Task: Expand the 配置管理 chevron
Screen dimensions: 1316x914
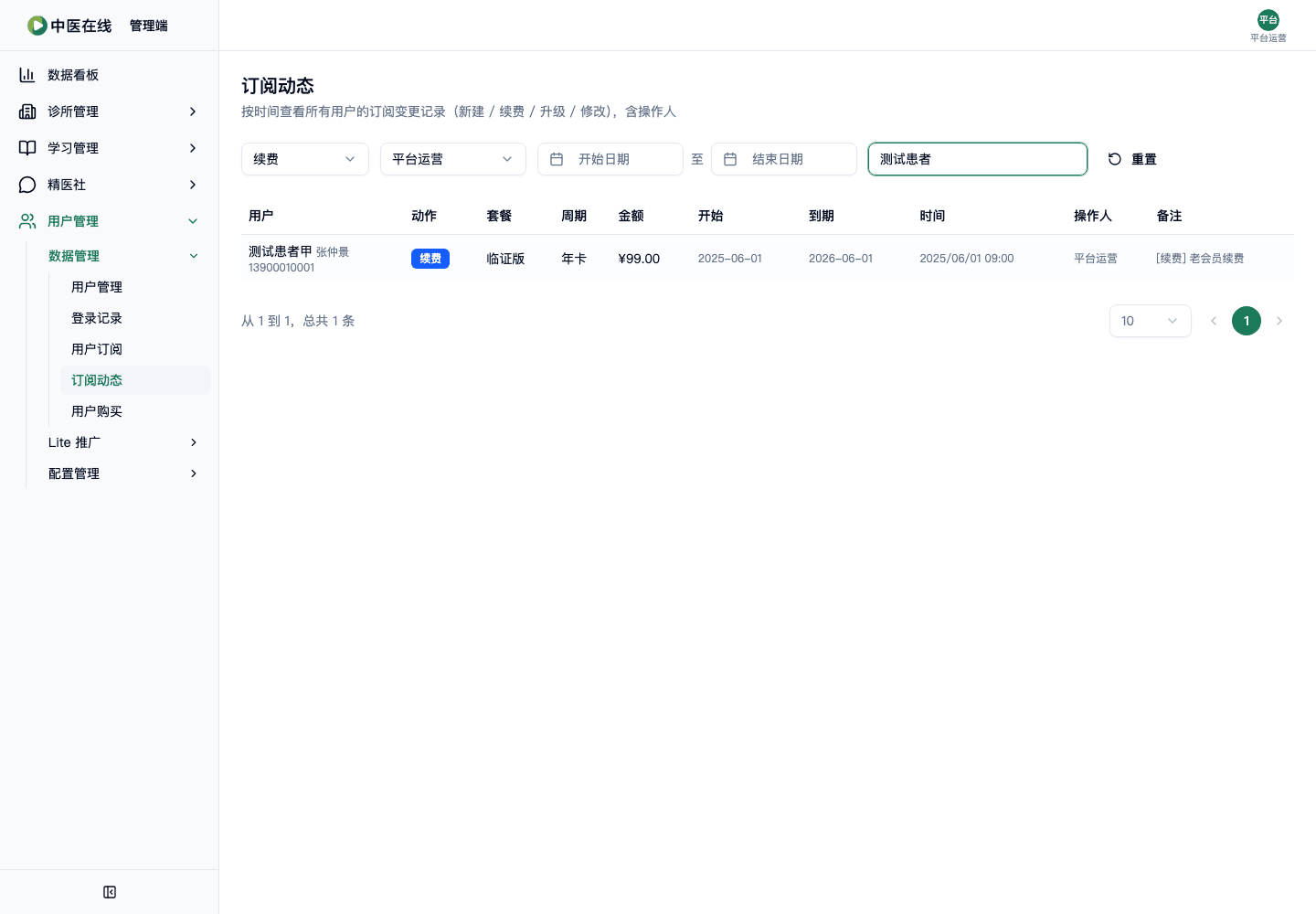Action: coord(194,473)
